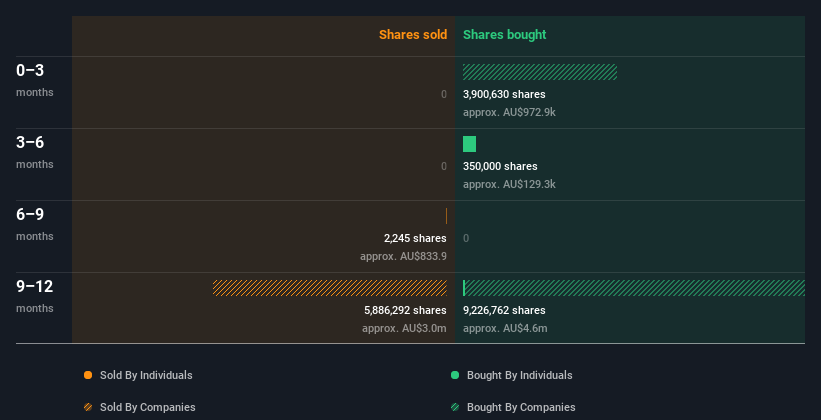
Task: Click the green Bought By Individuals legend dot
Action: click(x=455, y=375)
